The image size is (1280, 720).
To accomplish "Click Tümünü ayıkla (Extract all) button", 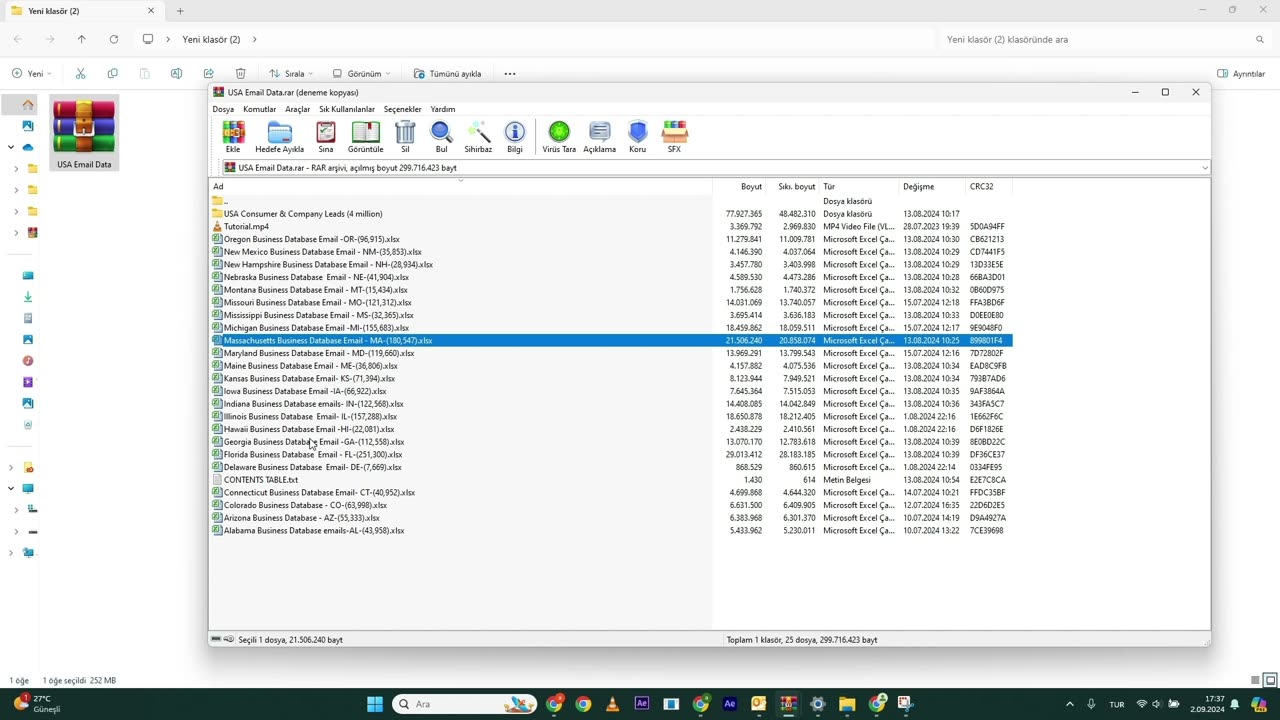I will (449, 73).
